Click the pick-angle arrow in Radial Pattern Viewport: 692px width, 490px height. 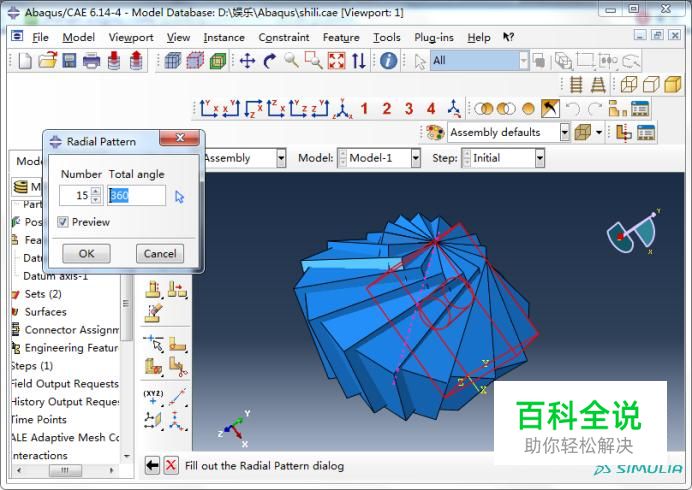pyautogui.click(x=179, y=196)
